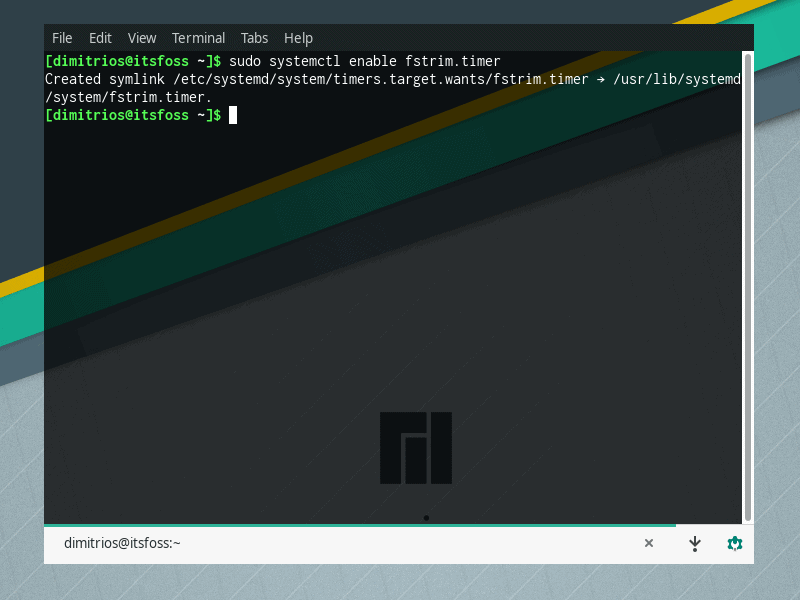Click the dot indicator near the terminal bottom

pos(427,517)
